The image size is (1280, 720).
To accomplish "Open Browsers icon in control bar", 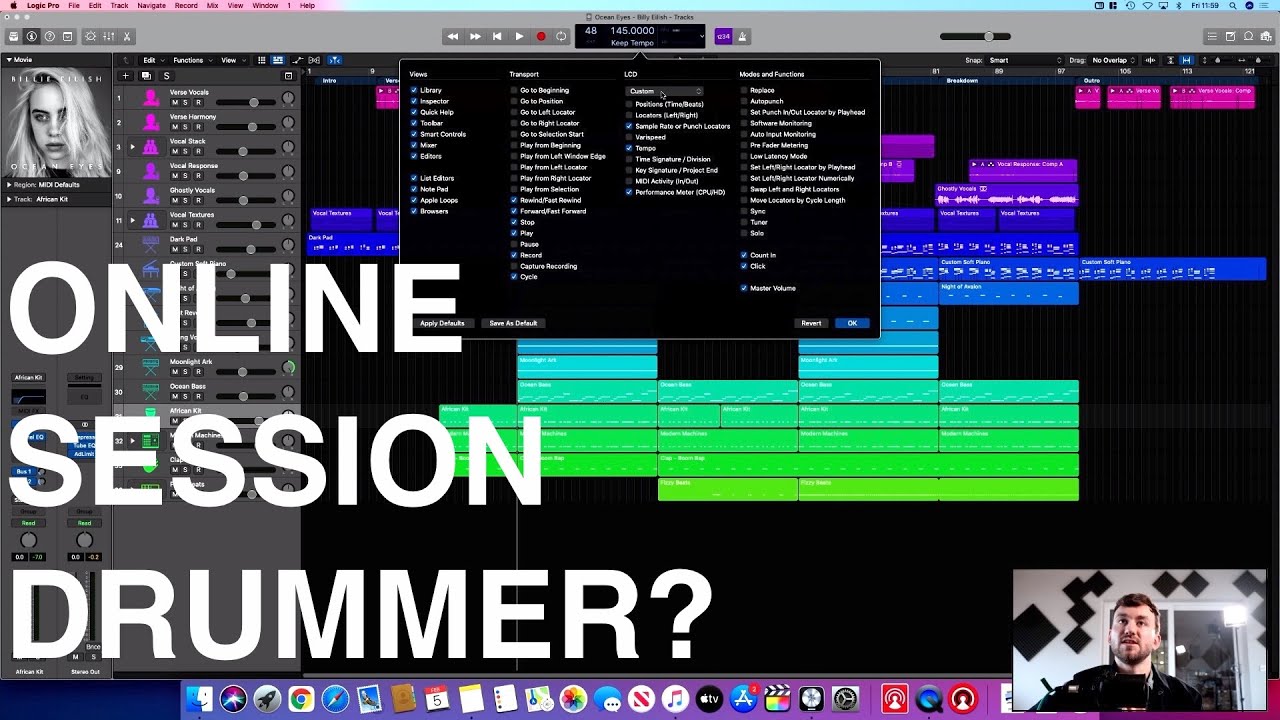I will click(x=1266, y=36).
